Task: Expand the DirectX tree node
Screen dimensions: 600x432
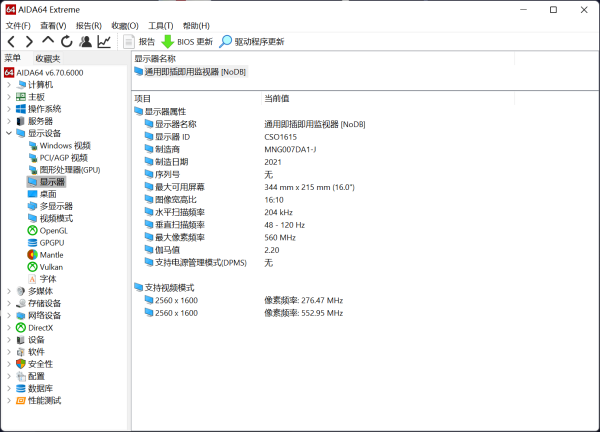Action: pyautogui.click(x=9, y=328)
